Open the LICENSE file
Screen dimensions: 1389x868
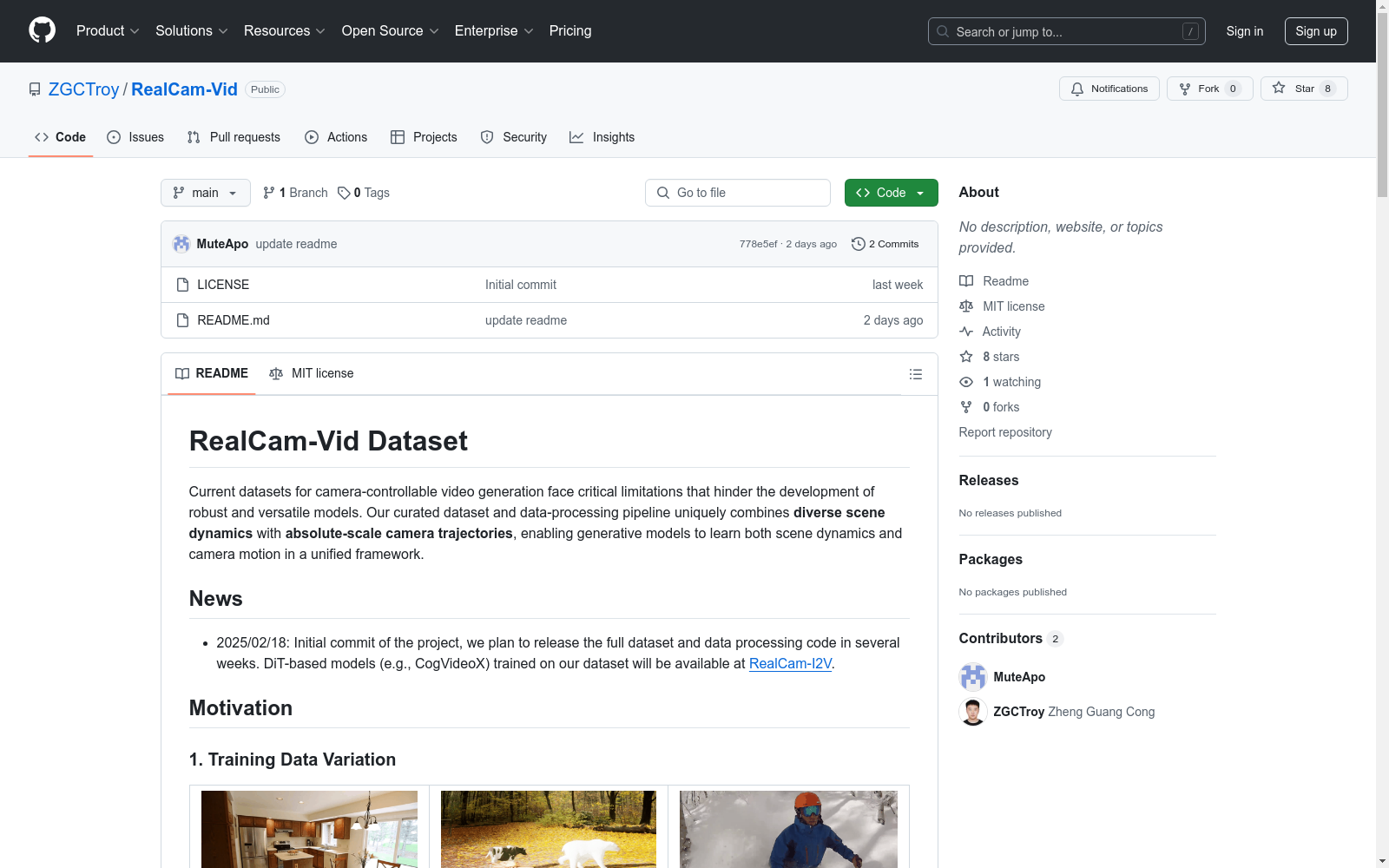click(x=223, y=285)
